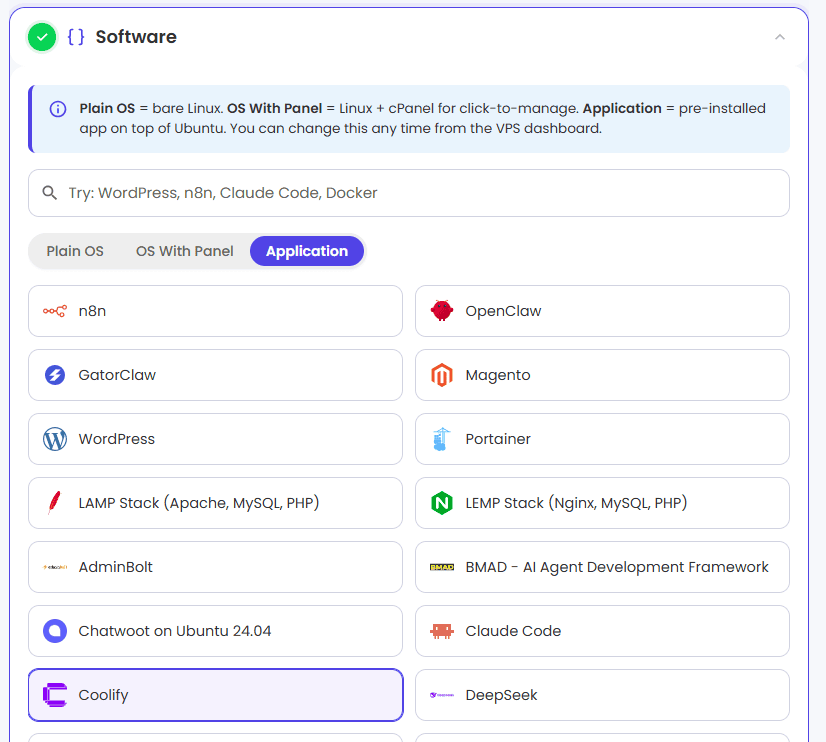Click the green Nginx N icon
826x742 pixels.
[x=441, y=503]
